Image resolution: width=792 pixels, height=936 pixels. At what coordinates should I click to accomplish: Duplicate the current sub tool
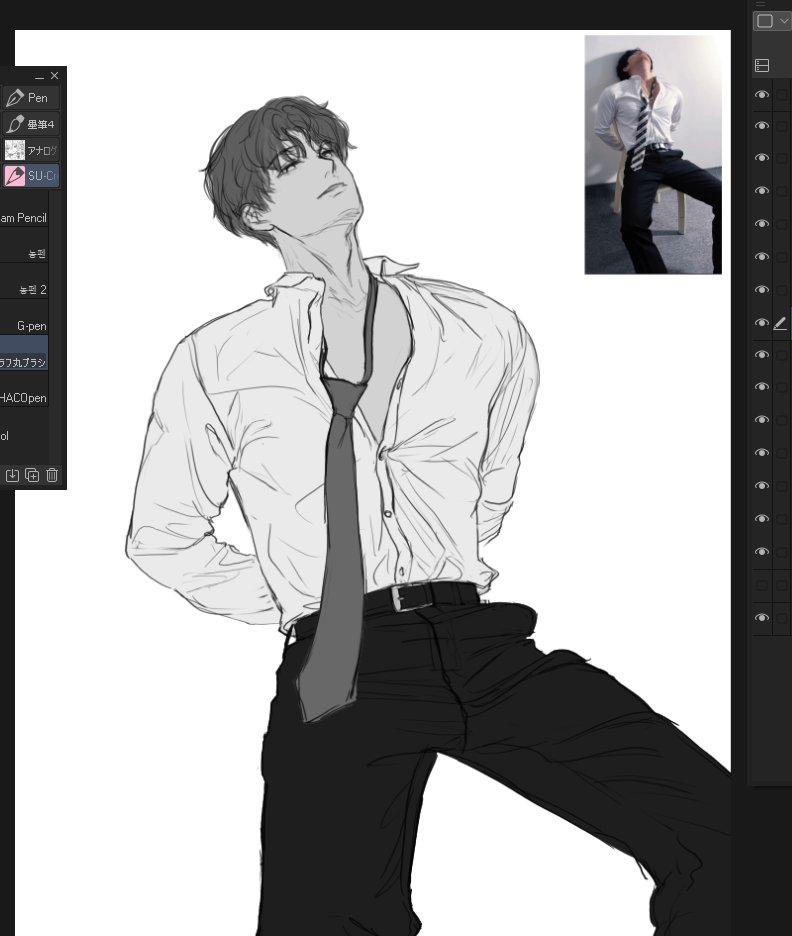(x=32, y=475)
